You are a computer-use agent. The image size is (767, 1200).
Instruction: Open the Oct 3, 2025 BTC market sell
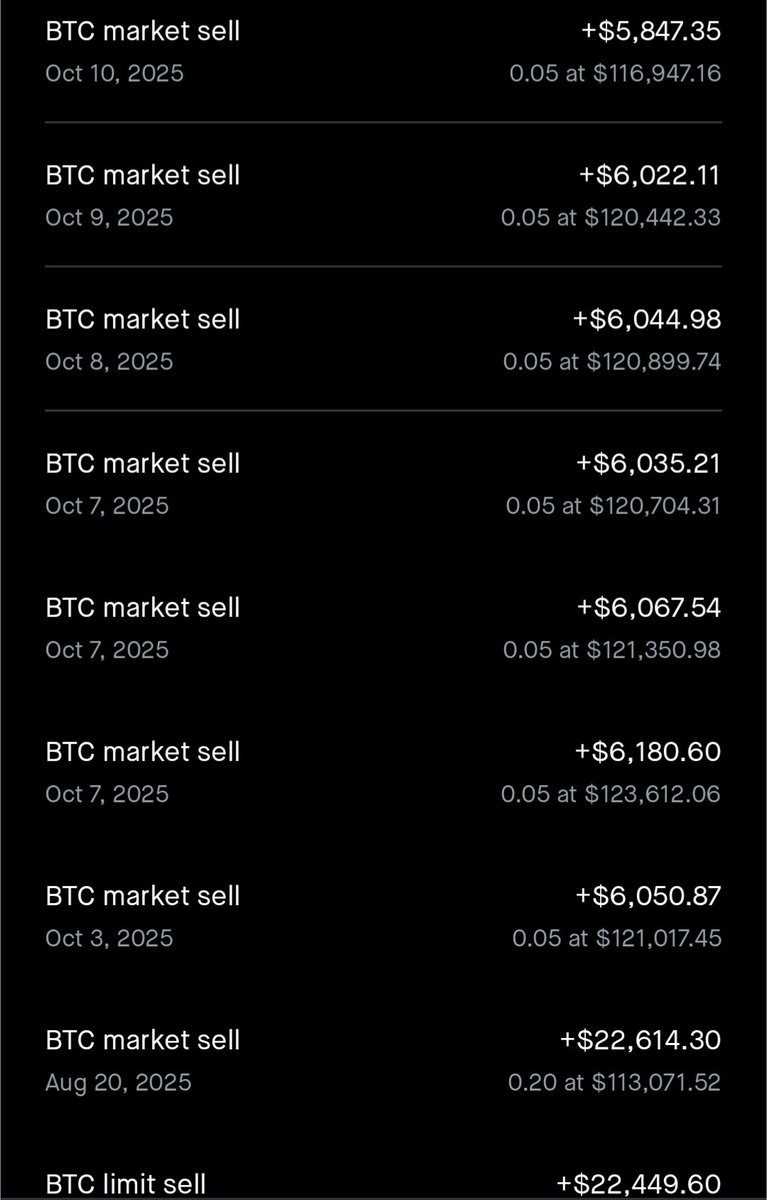click(x=383, y=915)
